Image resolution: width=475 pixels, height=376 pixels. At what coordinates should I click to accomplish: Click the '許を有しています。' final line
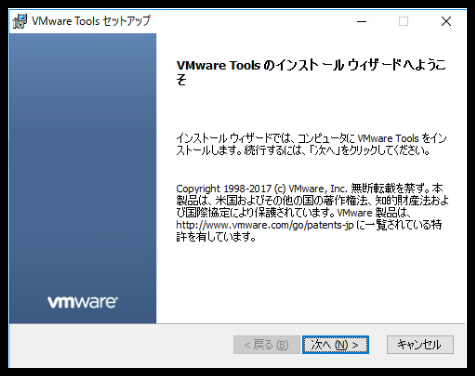coord(216,237)
